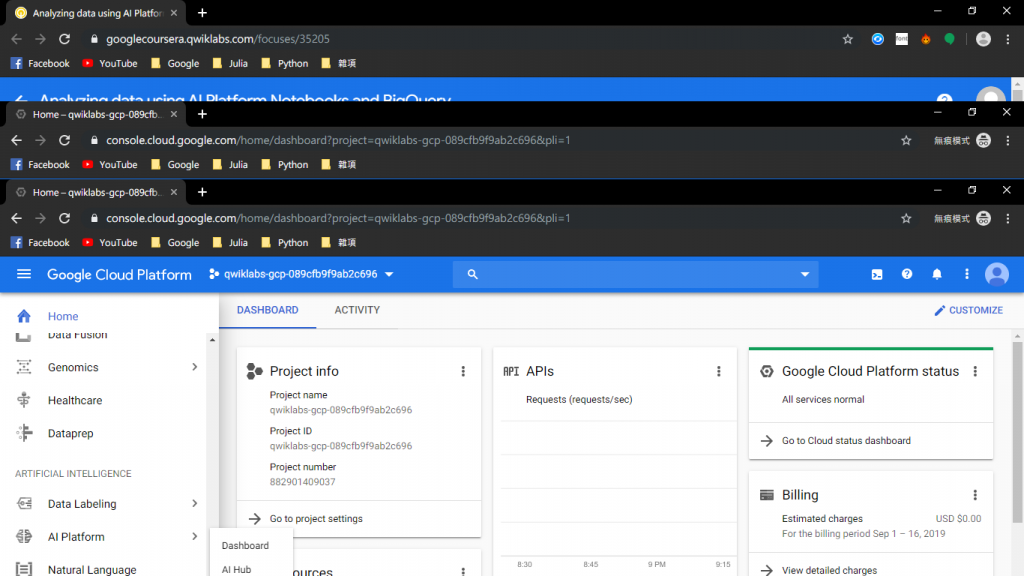Select Dashboard in AI Platform submenu

[x=245, y=545]
